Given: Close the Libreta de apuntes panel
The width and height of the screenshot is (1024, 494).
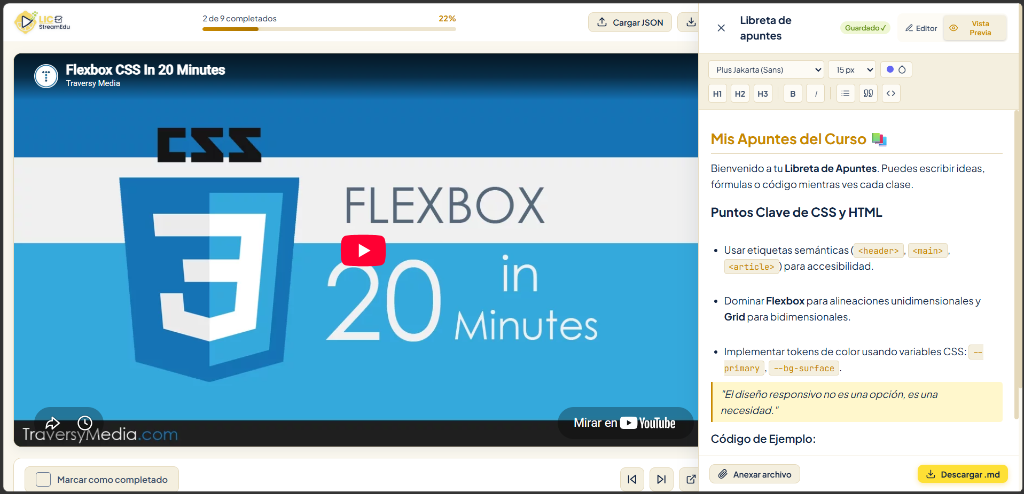Looking at the screenshot, I should point(721,28).
